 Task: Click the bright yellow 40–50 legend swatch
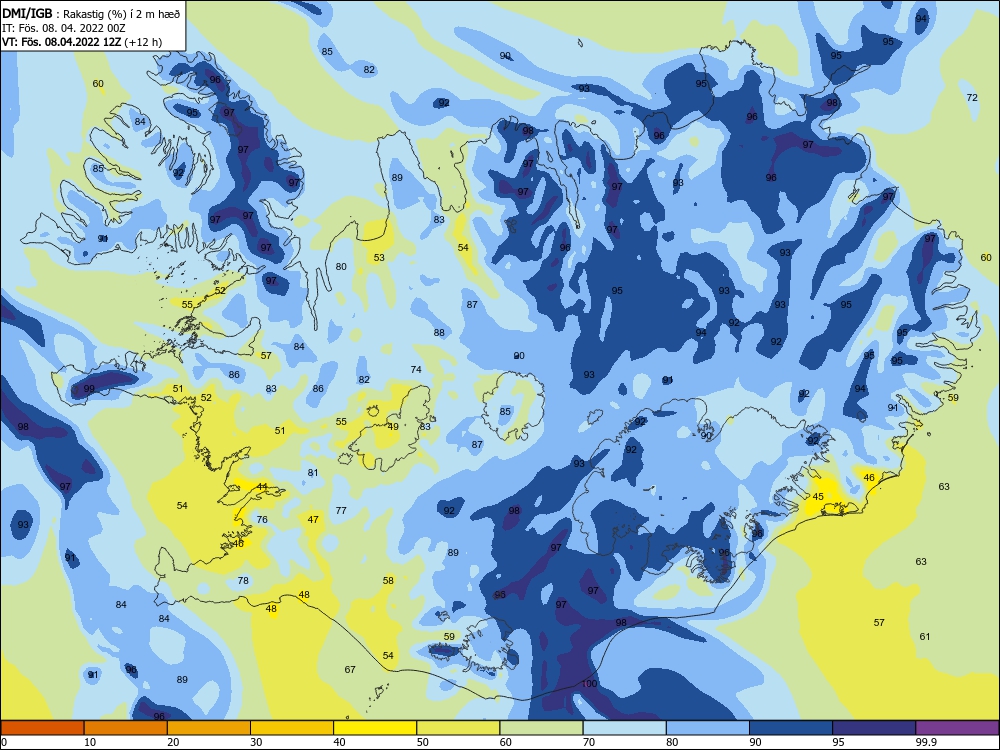[x=375, y=728]
